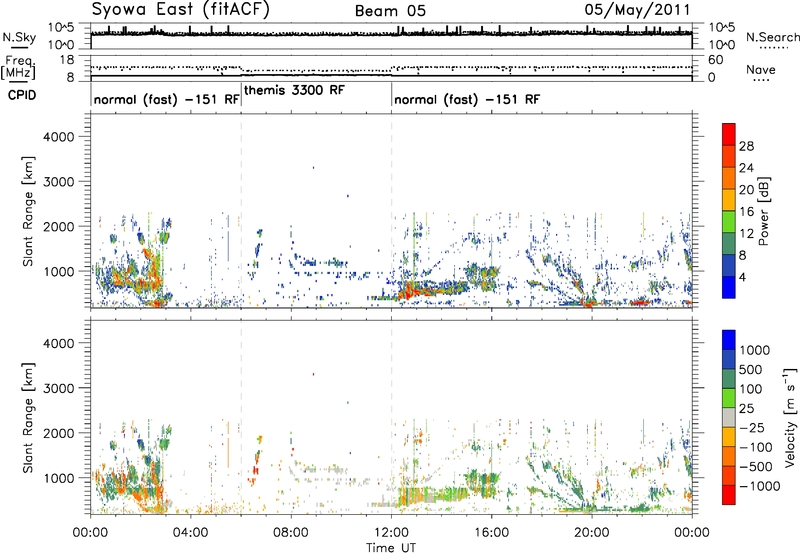This screenshot has width=800, height=554.
Task: Click the '08:00' time tick label
Action: coord(291,533)
